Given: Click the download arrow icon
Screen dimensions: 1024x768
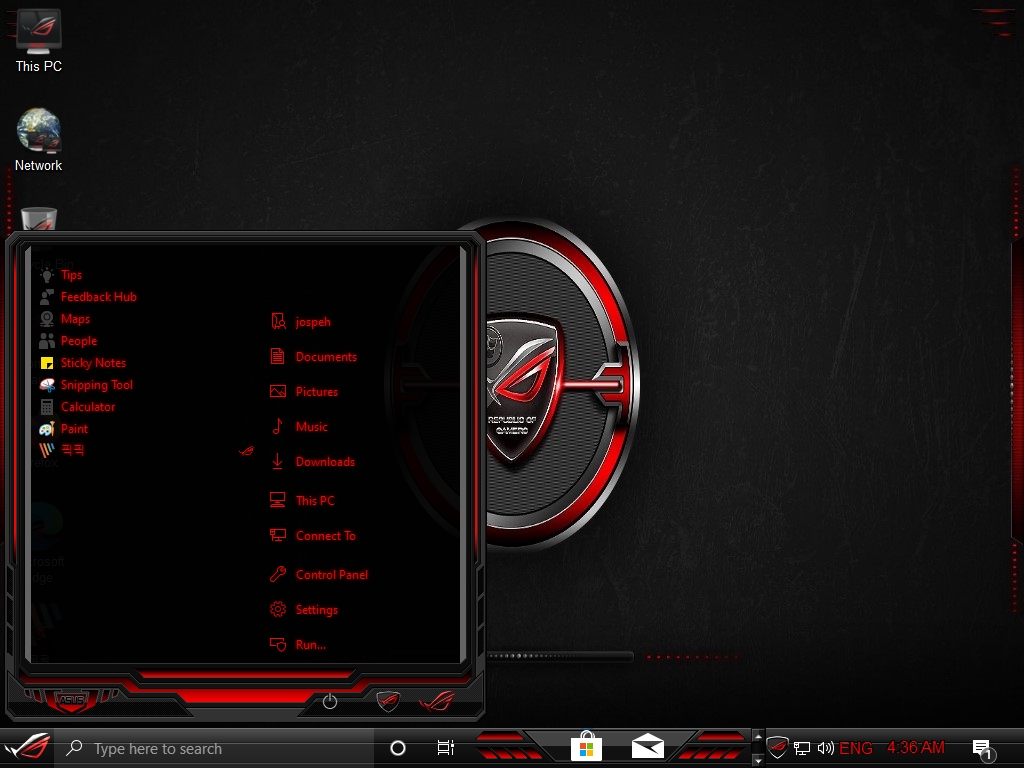Looking at the screenshot, I should click(278, 462).
